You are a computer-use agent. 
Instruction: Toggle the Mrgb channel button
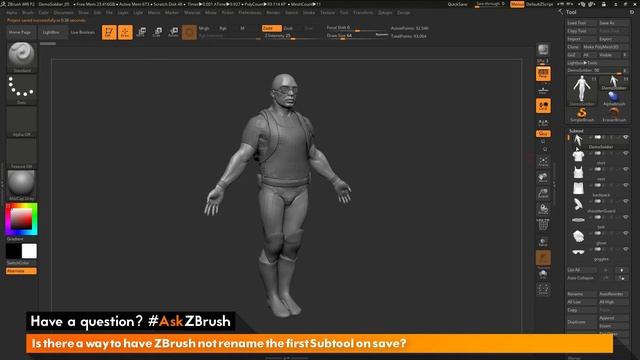(x=204, y=28)
